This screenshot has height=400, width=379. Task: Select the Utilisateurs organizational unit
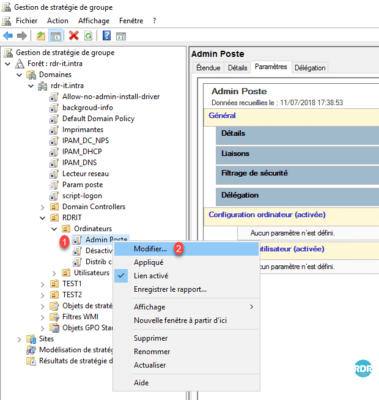pyautogui.click(x=91, y=273)
